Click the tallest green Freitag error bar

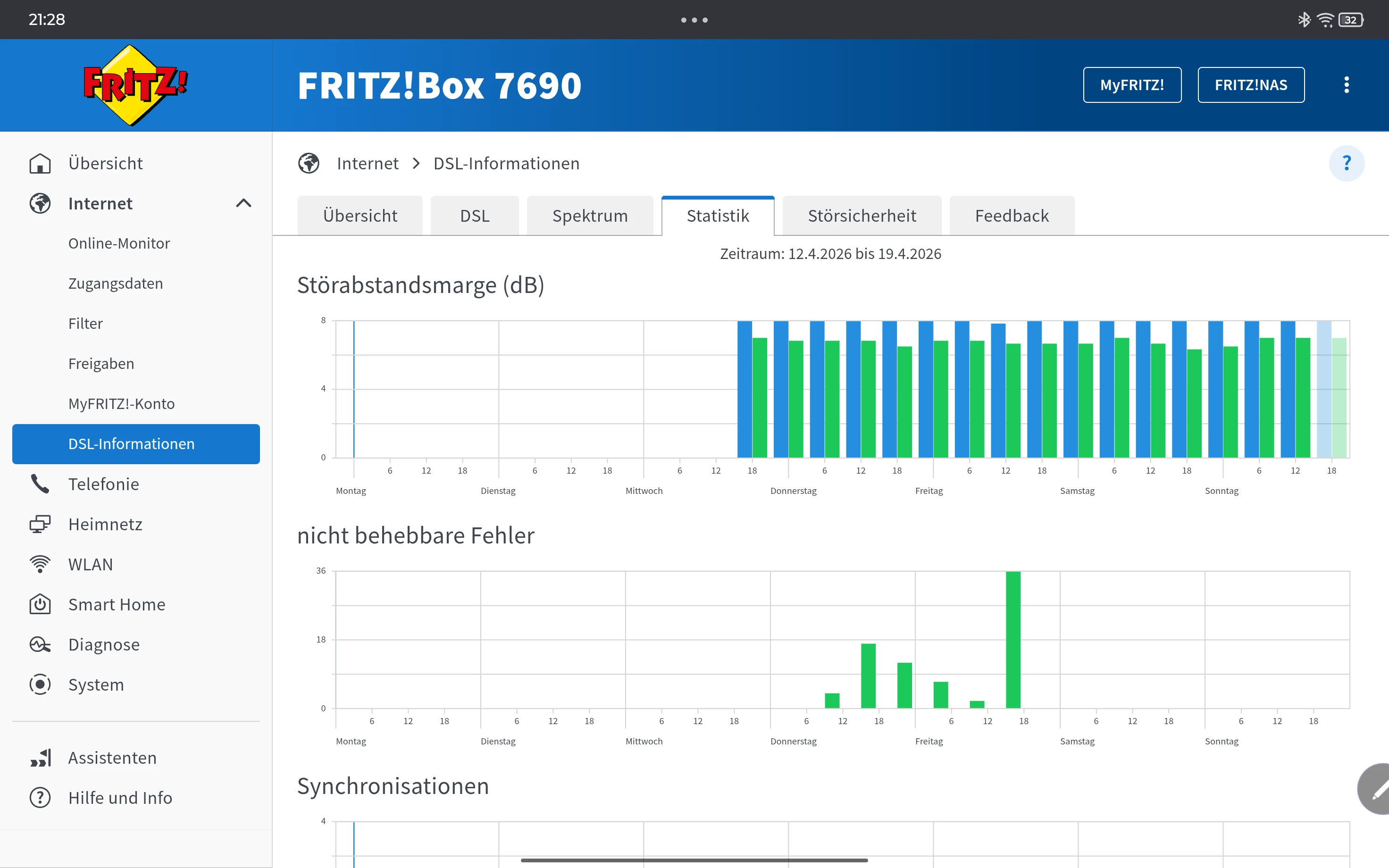coord(1013,640)
